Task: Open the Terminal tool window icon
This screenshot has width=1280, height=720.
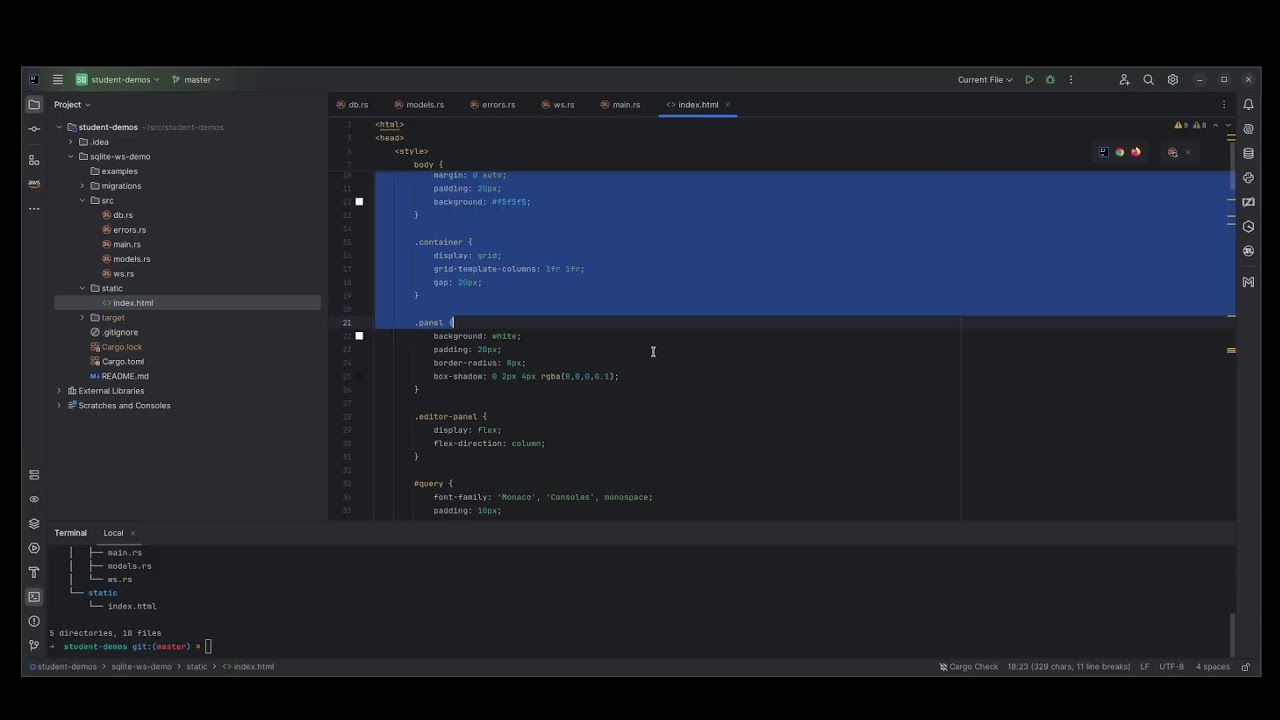Action: coord(34,597)
